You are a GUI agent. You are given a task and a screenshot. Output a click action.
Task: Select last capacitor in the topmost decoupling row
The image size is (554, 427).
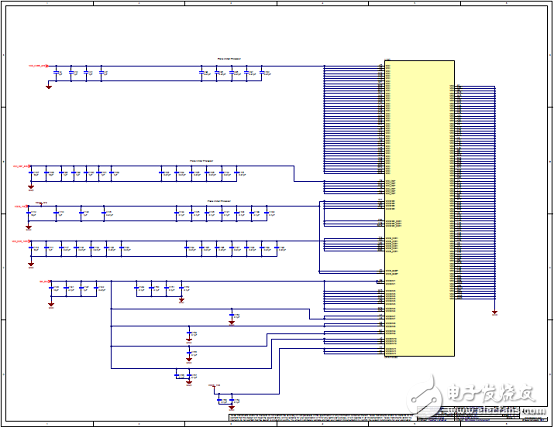[262, 72]
